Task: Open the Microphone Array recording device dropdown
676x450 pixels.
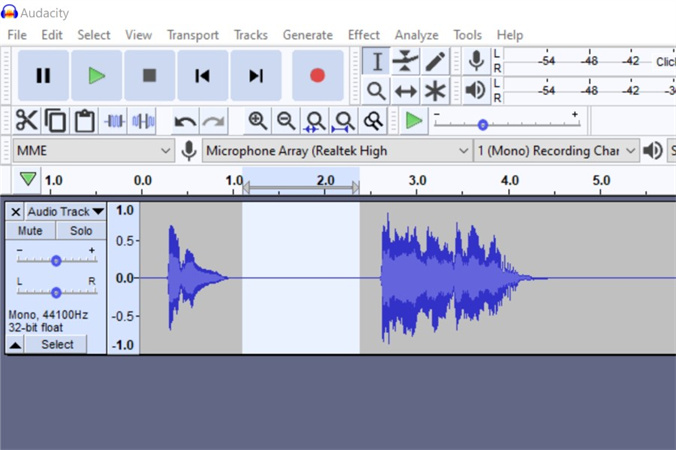Action: 337,151
